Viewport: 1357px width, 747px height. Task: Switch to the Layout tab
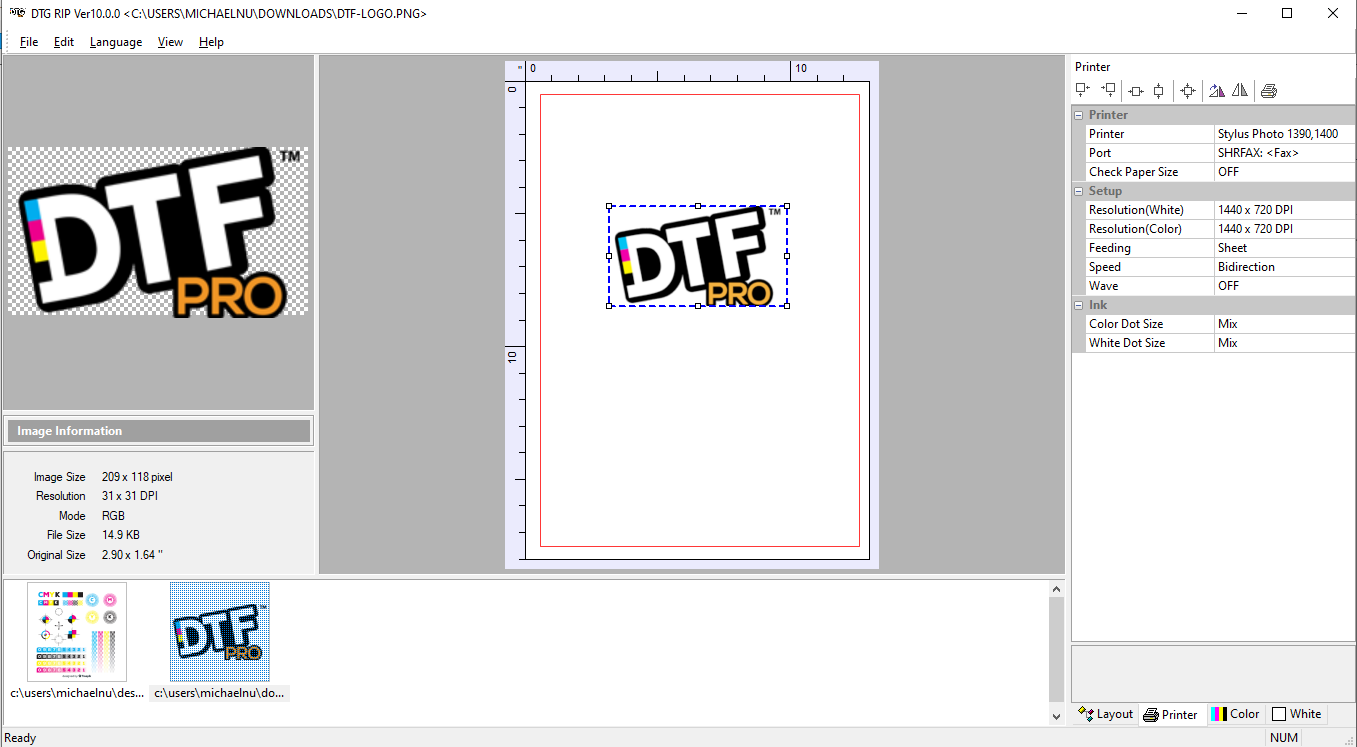(1105, 714)
